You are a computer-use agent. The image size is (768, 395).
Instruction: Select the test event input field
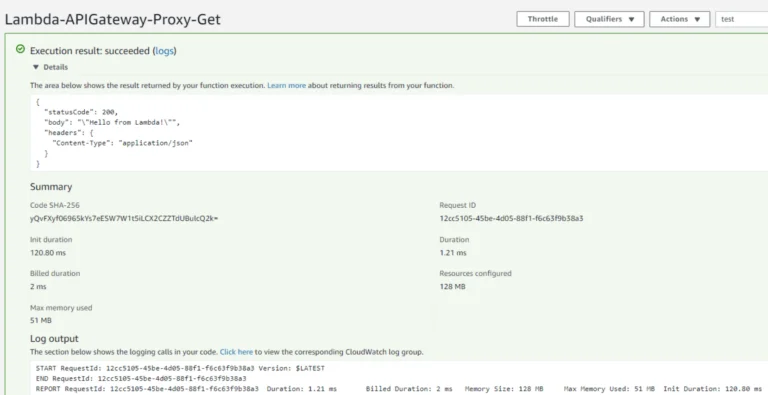tap(742, 19)
